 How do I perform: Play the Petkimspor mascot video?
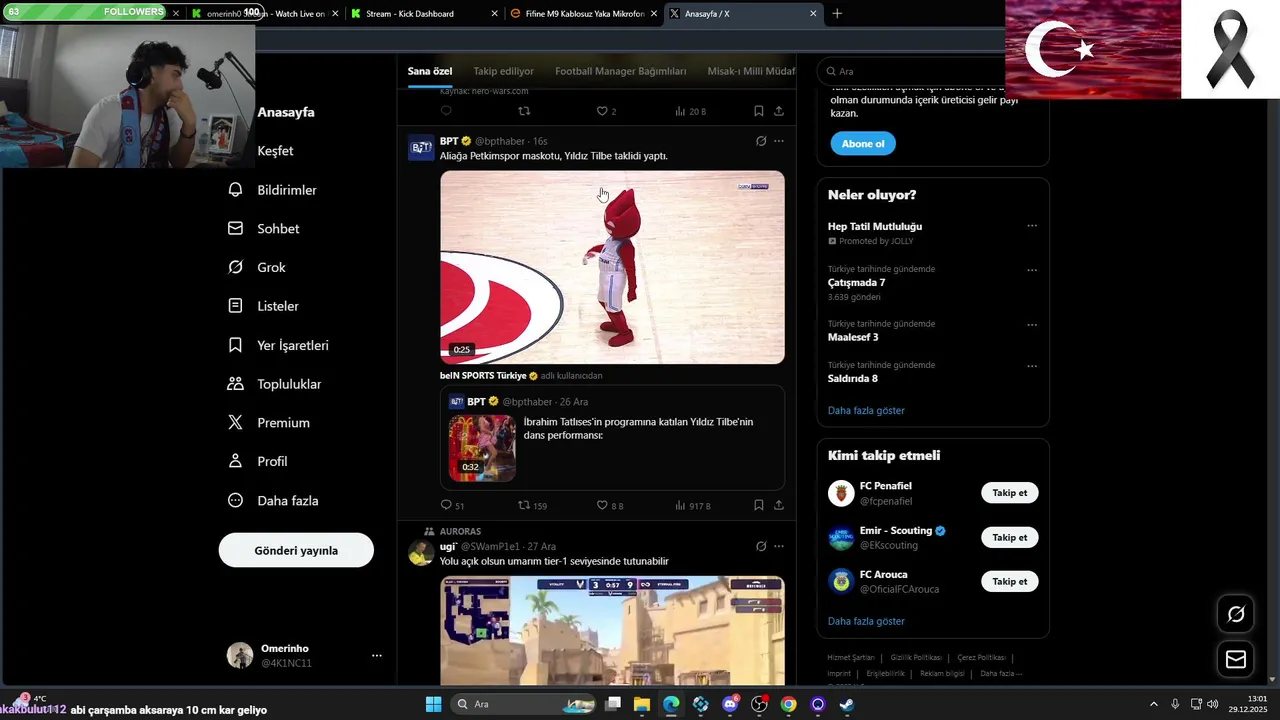[x=612, y=268]
